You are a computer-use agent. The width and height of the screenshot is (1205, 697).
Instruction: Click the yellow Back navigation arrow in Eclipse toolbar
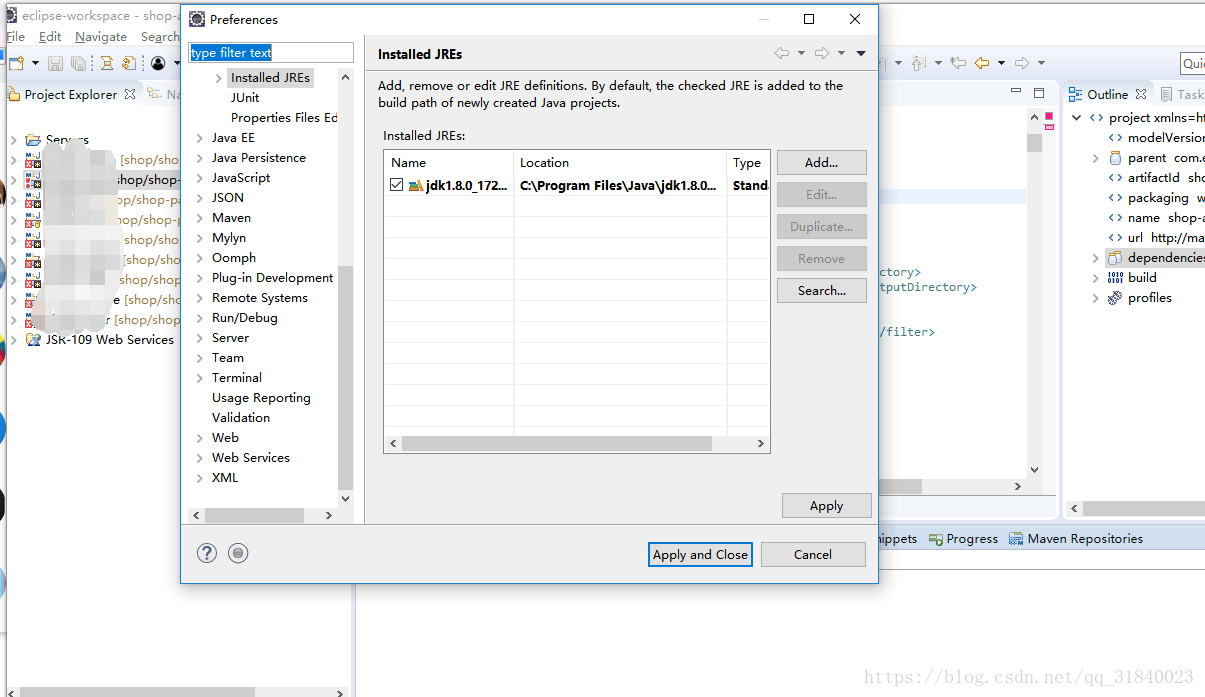982,63
